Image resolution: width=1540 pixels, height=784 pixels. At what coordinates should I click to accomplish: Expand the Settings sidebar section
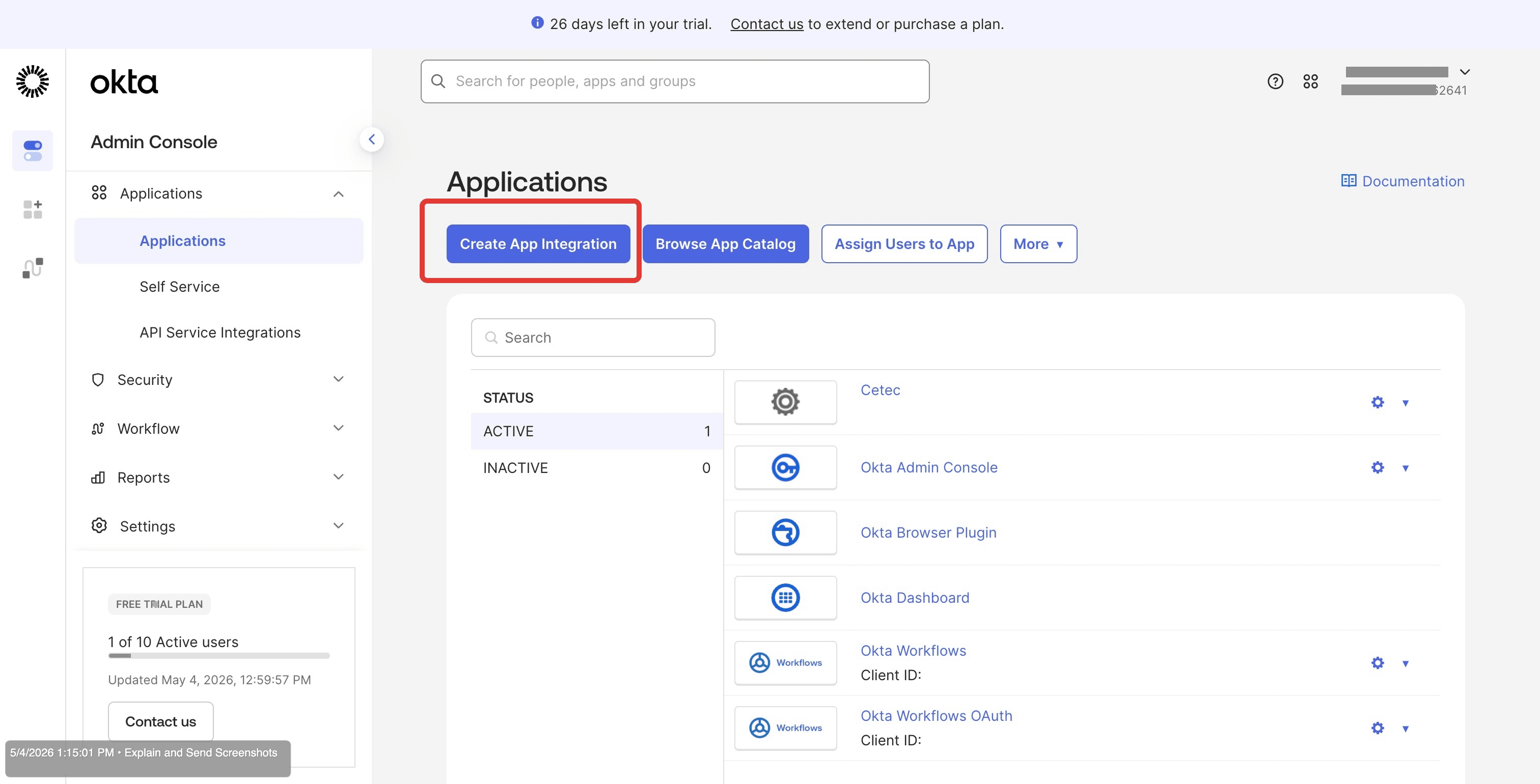pos(338,526)
